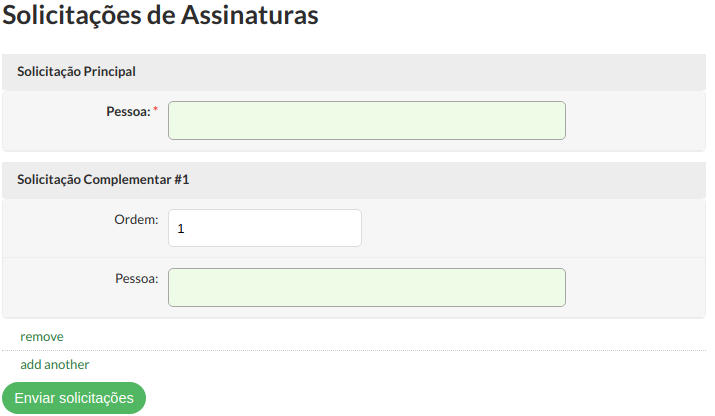Place the cursor in the order number box
Image resolution: width=715 pixels, height=416 pixels.
pyautogui.click(x=264, y=228)
